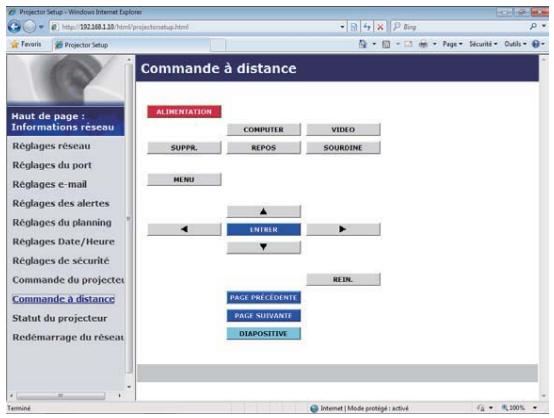Click the PAGE SUIVANTE button

point(264,316)
